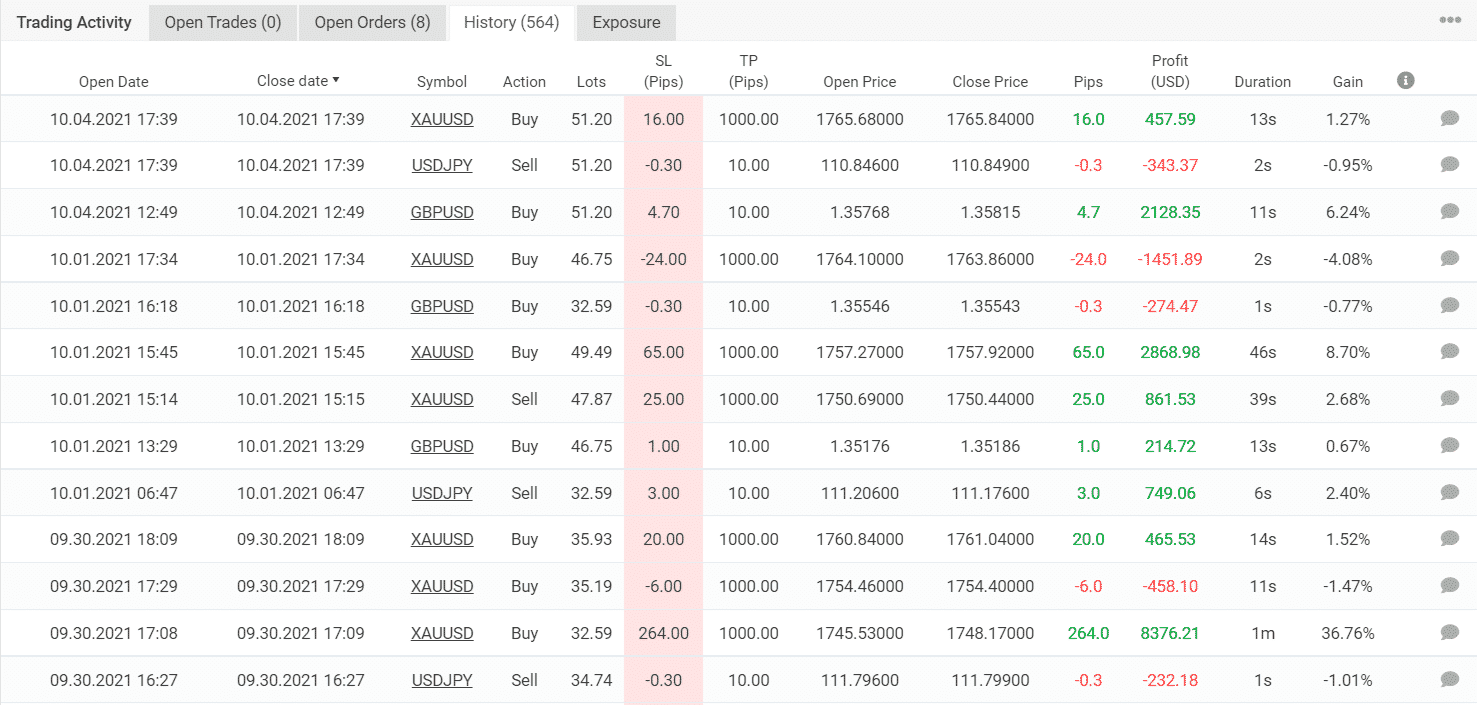This screenshot has width=1477, height=705.
Task: Sort by the Pips column header
Action: (1088, 82)
